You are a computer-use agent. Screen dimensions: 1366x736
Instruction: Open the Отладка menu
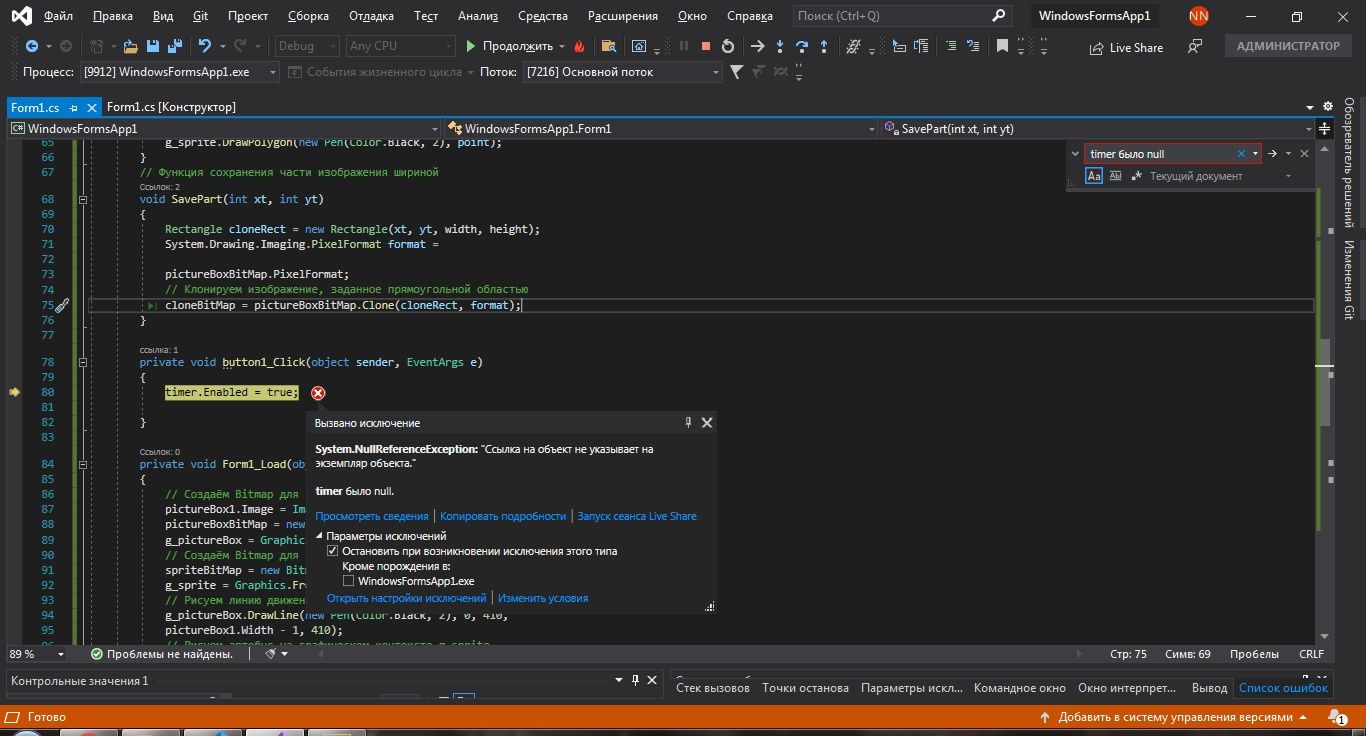(x=371, y=16)
